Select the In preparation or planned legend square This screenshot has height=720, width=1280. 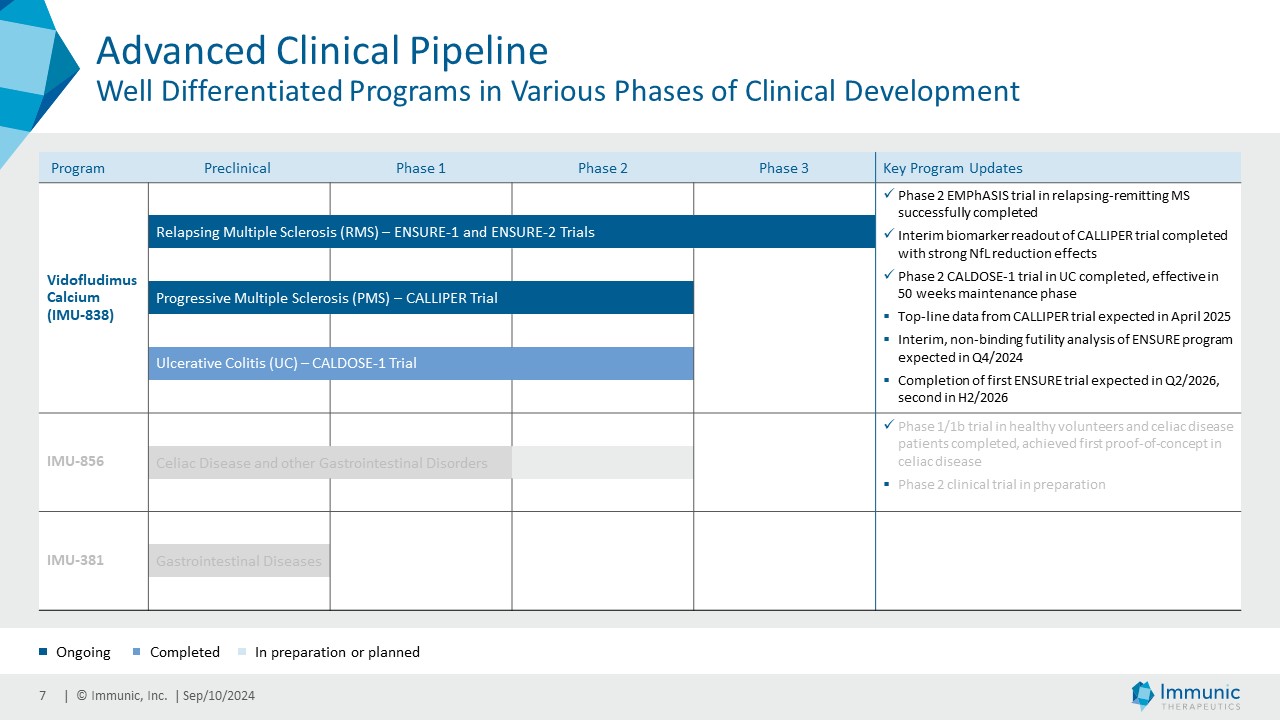point(241,653)
